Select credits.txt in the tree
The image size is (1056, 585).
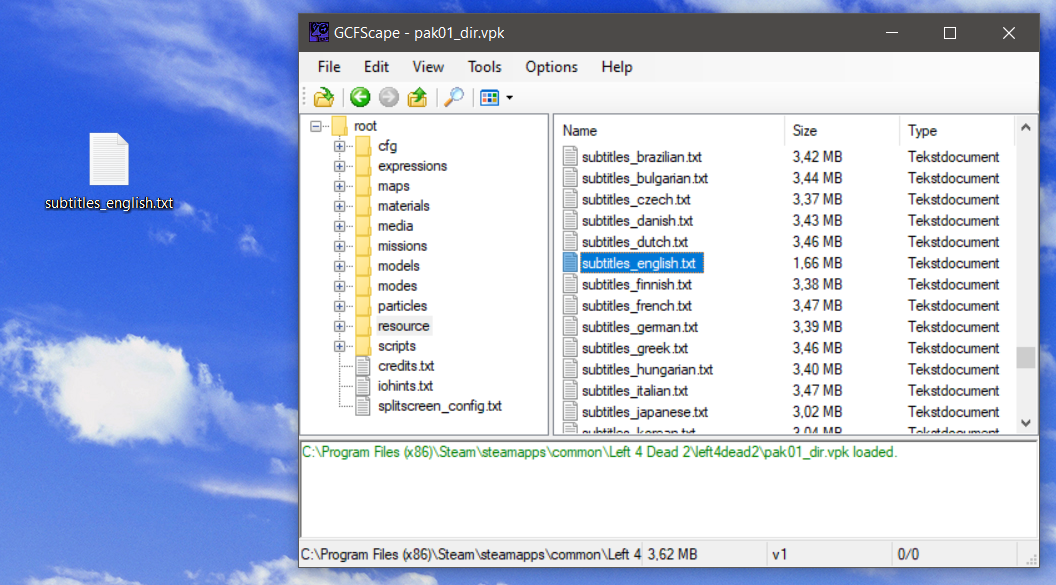pos(405,366)
